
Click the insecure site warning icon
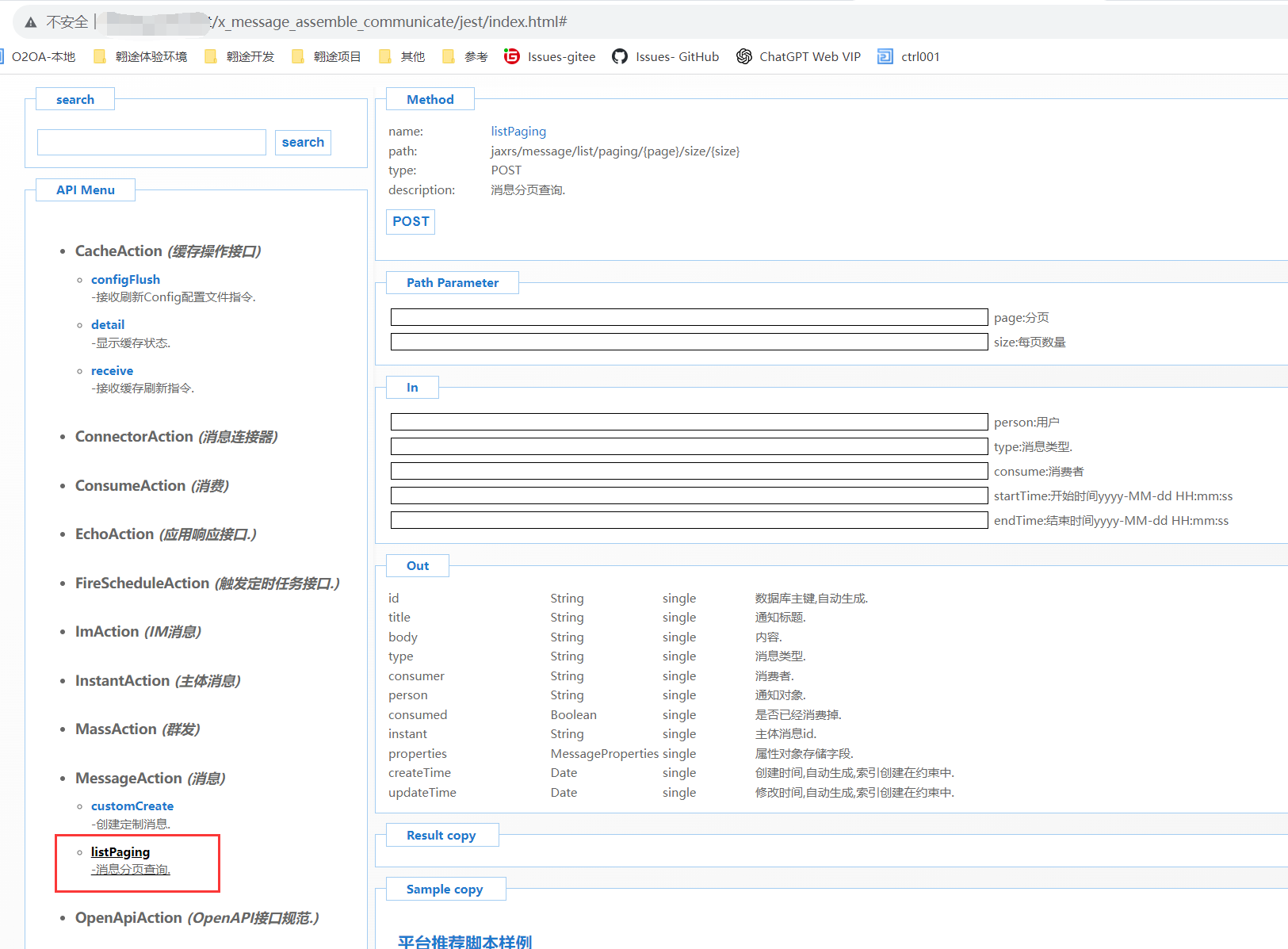[31, 22]
